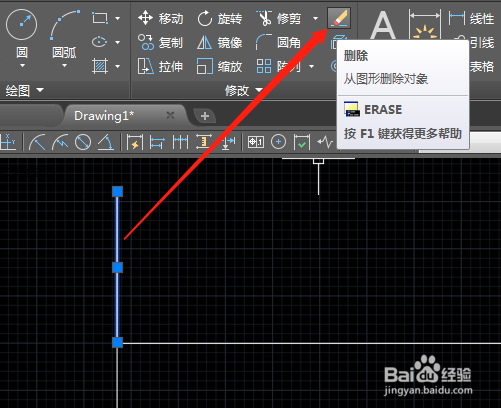The image size is (501, 408).
Task: Click the Center Mark circle-plus icon
Action: pyautogui.click(x=278, y=142)
